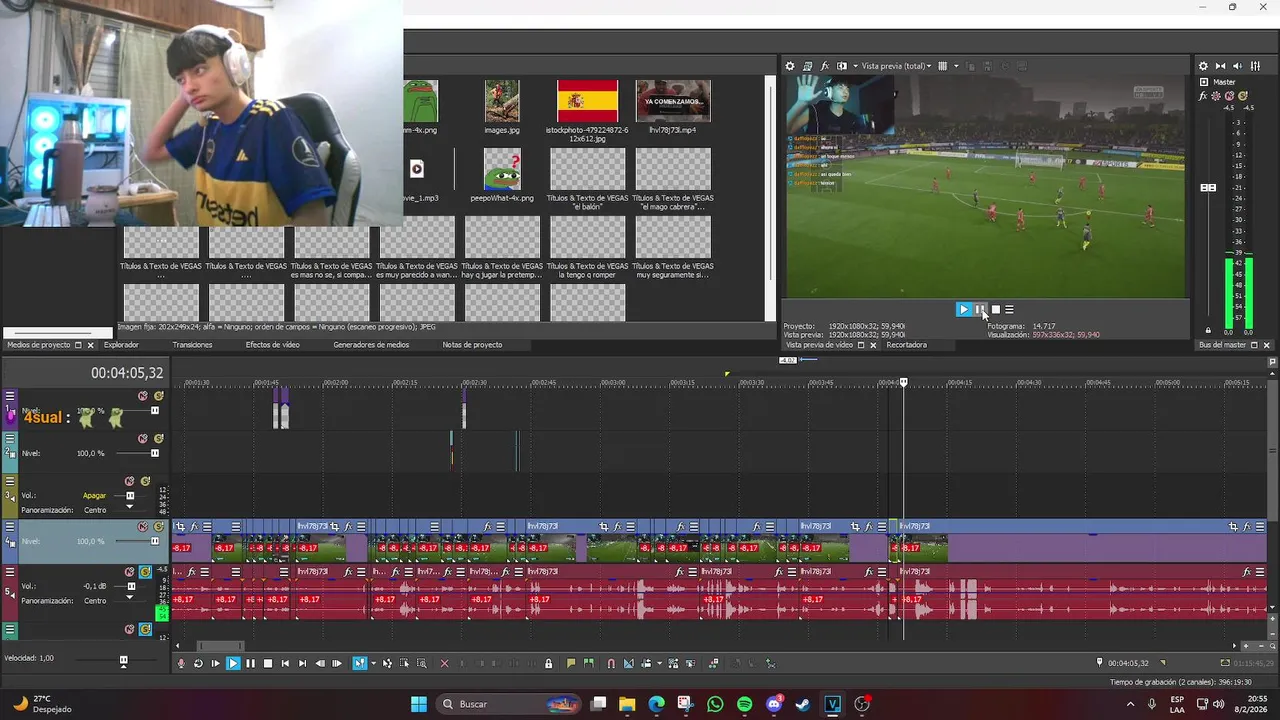Pause timeline playback in transport bar
1280x720 pixels.
coord(250,663)
